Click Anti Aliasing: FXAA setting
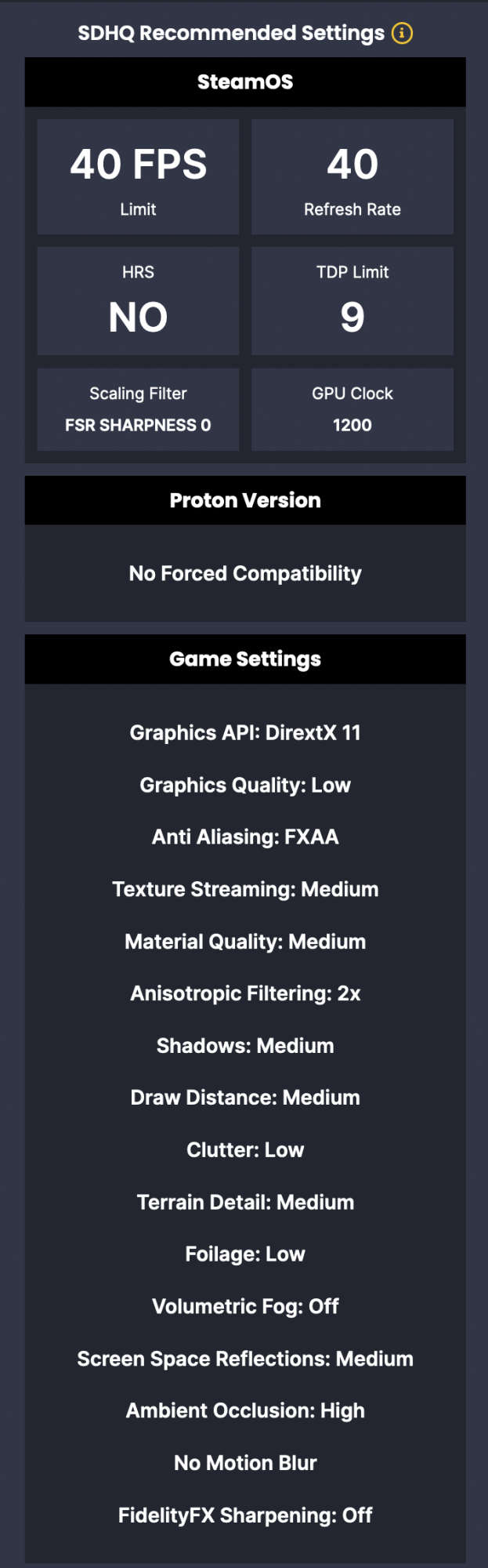This screenshot has width=488, height=1568. (245, 837)
